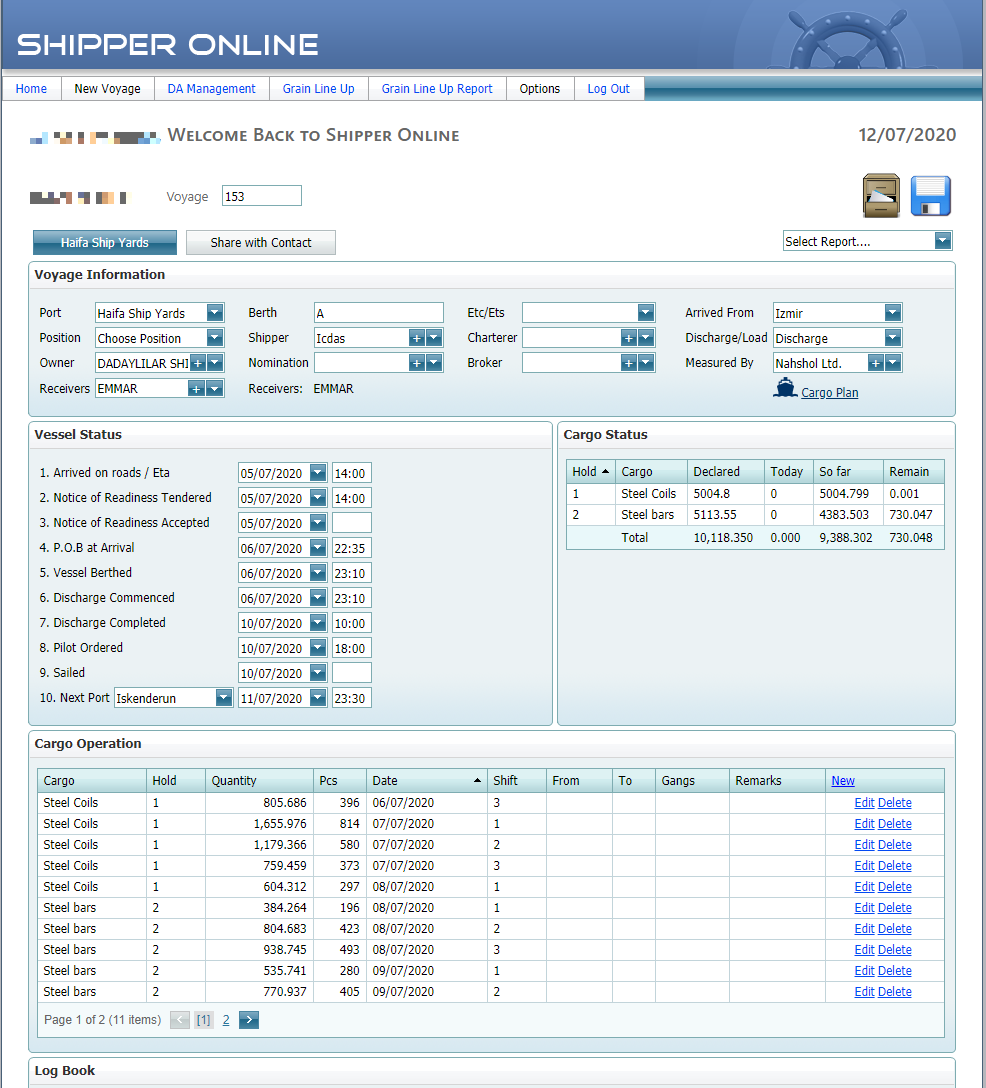Click the blue floppy disk save icon
The image size is (986, 1088).
[930, 196]
